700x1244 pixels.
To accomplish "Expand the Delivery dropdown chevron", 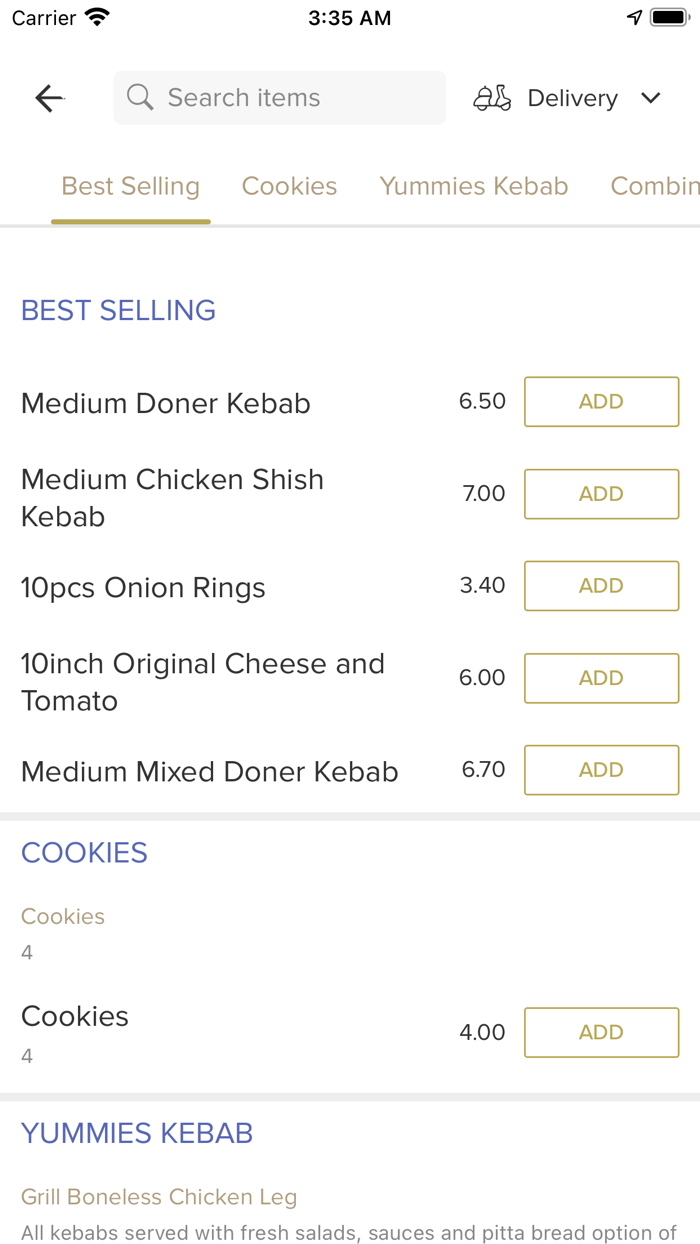I will pyautogui.click(x=651, y=98).
